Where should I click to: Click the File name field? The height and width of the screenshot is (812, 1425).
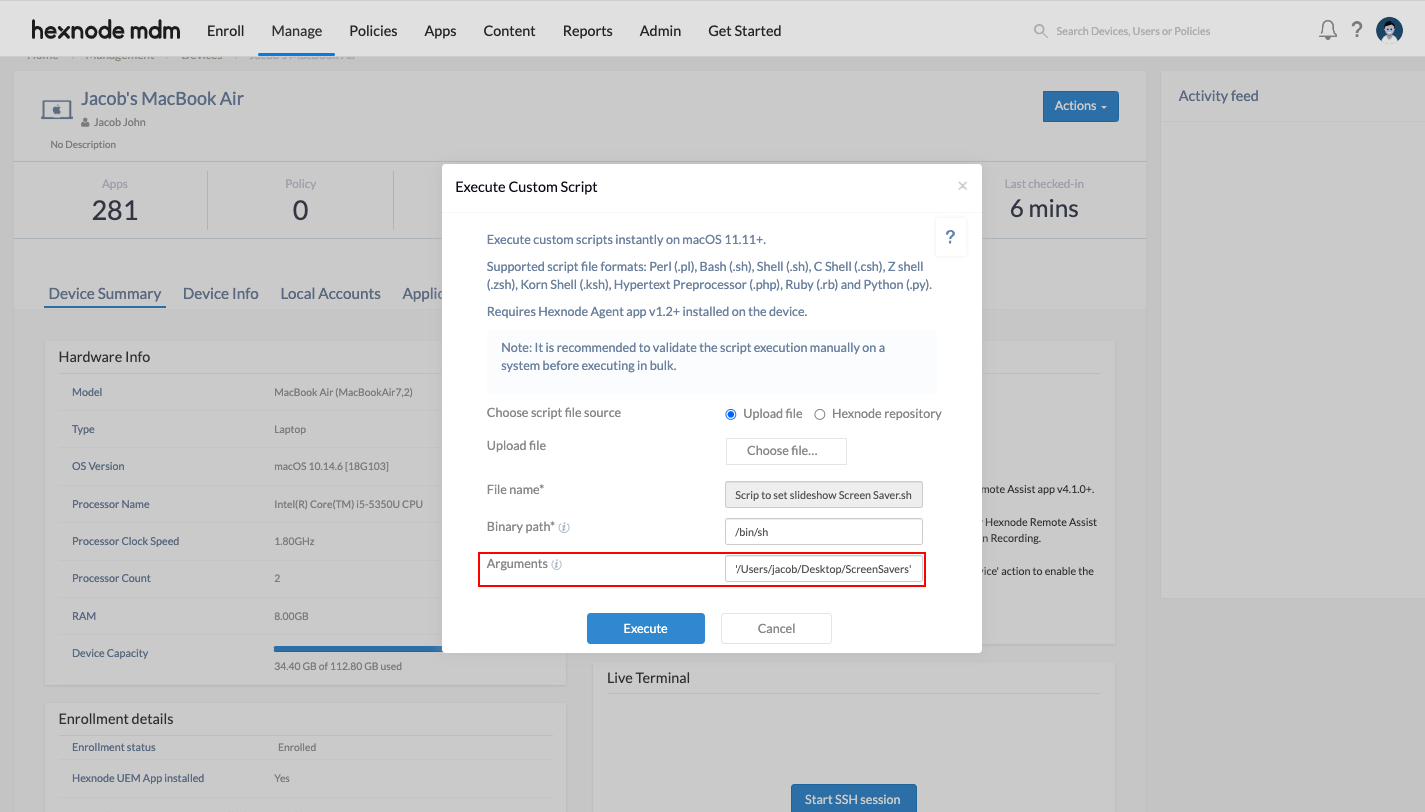pos(824,495)
